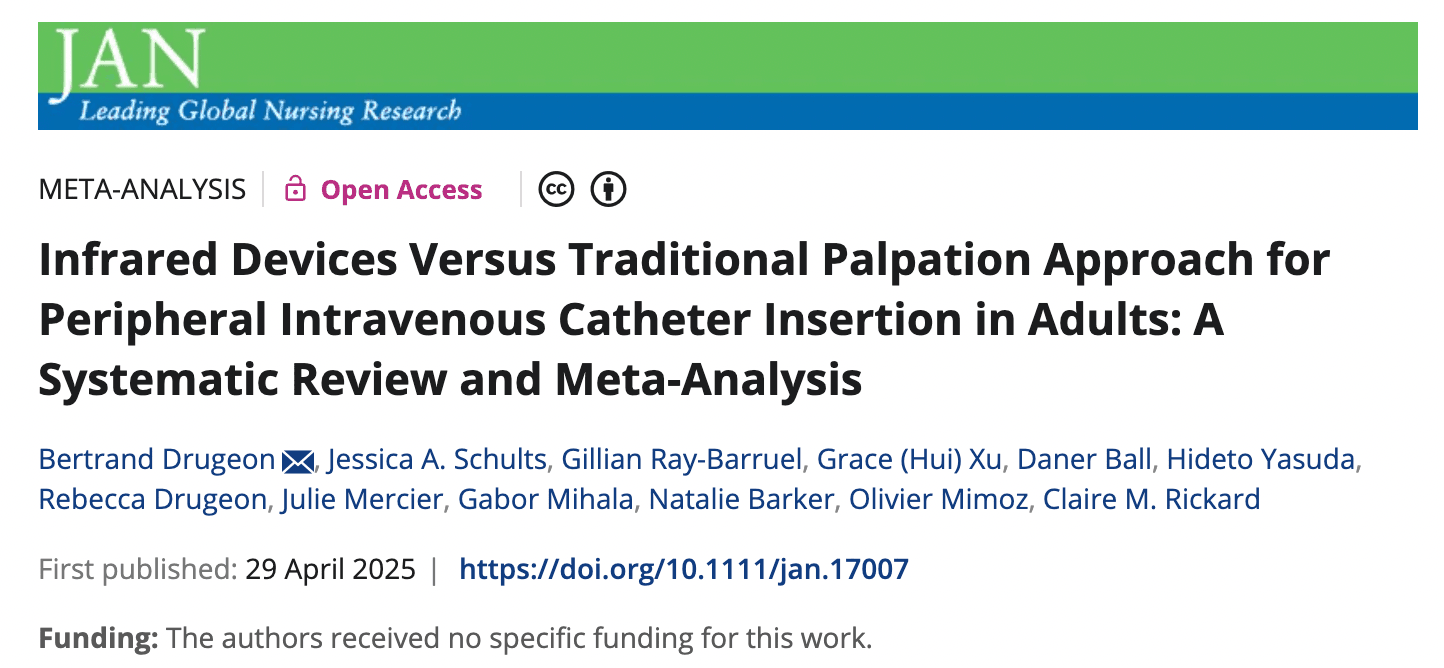Click author name Grace (Hui) Xu

click(x=910, y=459)
